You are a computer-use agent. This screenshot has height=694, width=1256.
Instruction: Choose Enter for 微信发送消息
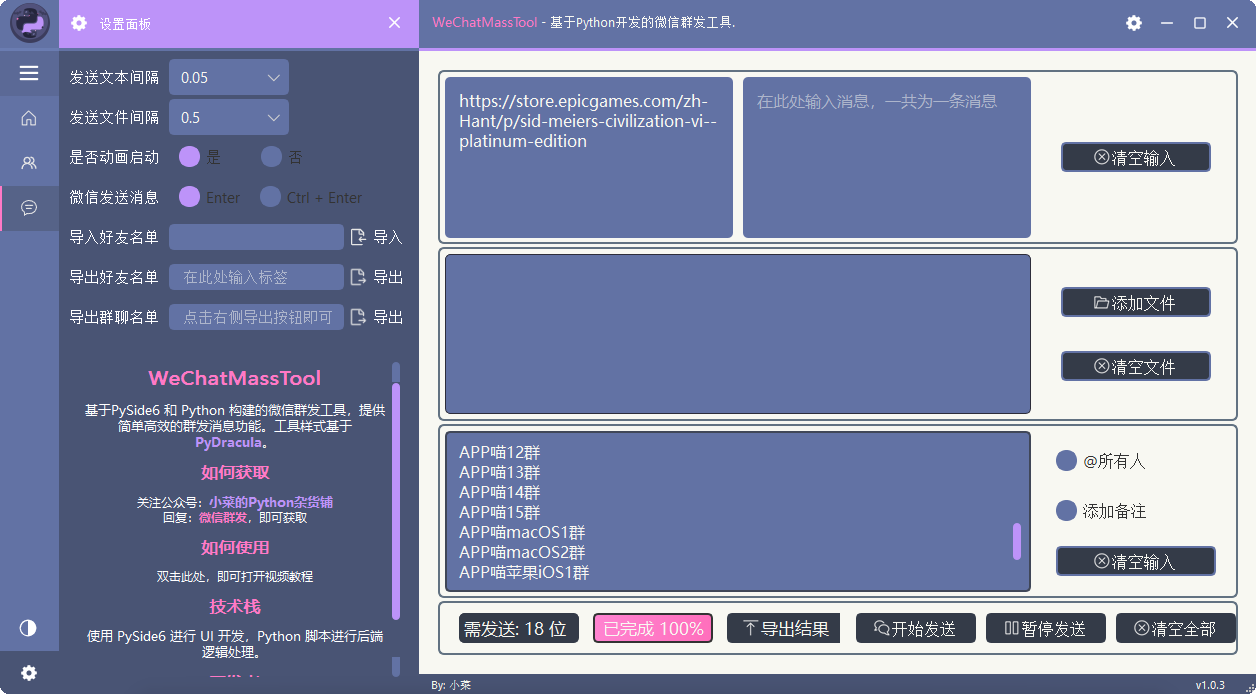189,197
